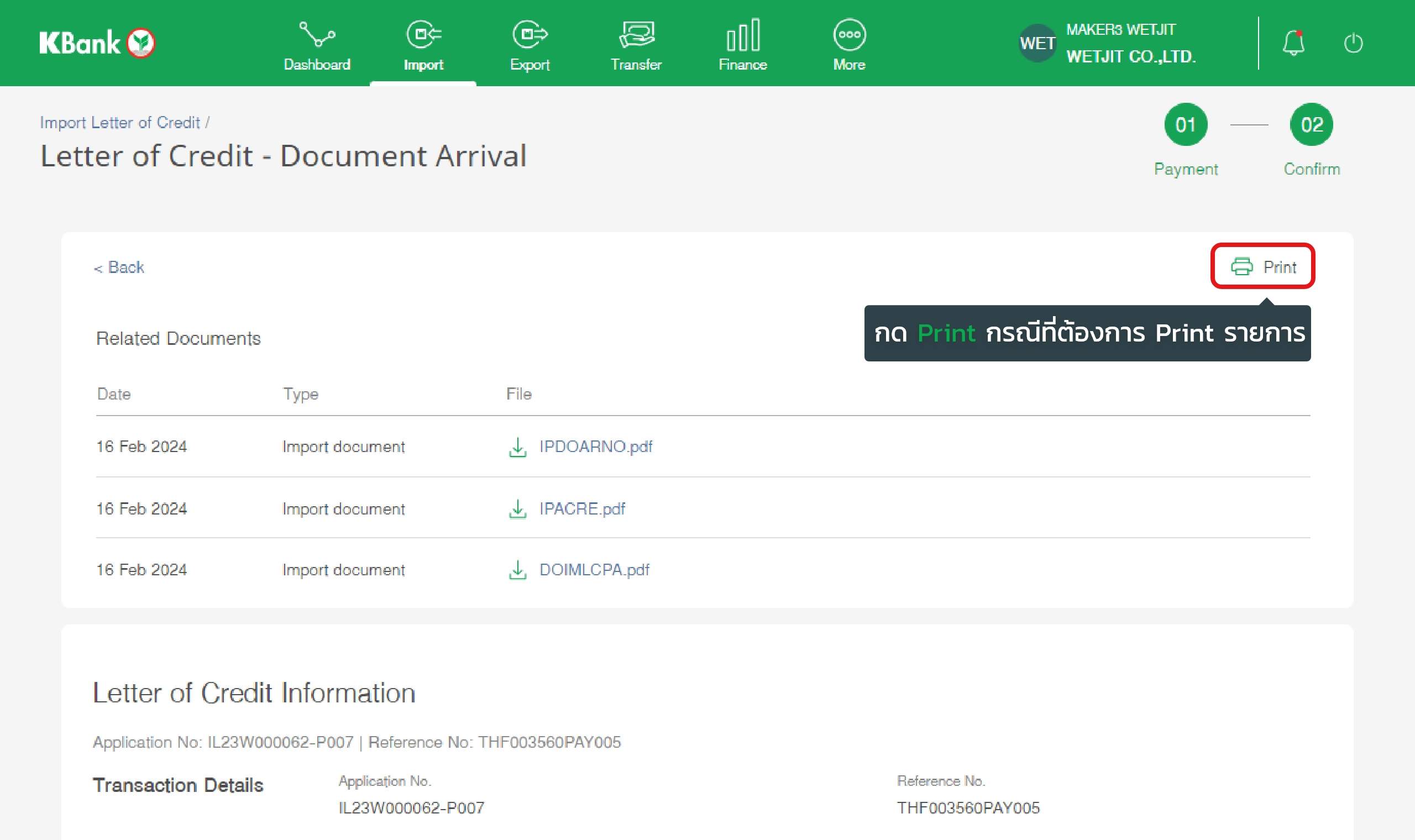
Task: Click the power logout icon
Action: point(1353,43)
